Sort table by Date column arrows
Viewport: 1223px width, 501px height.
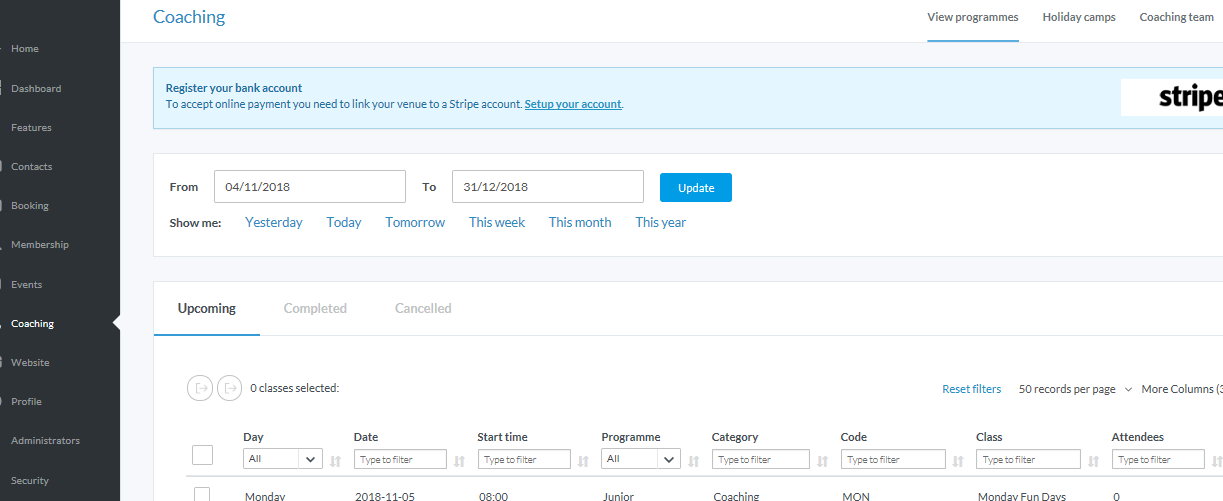coord(459,460)
